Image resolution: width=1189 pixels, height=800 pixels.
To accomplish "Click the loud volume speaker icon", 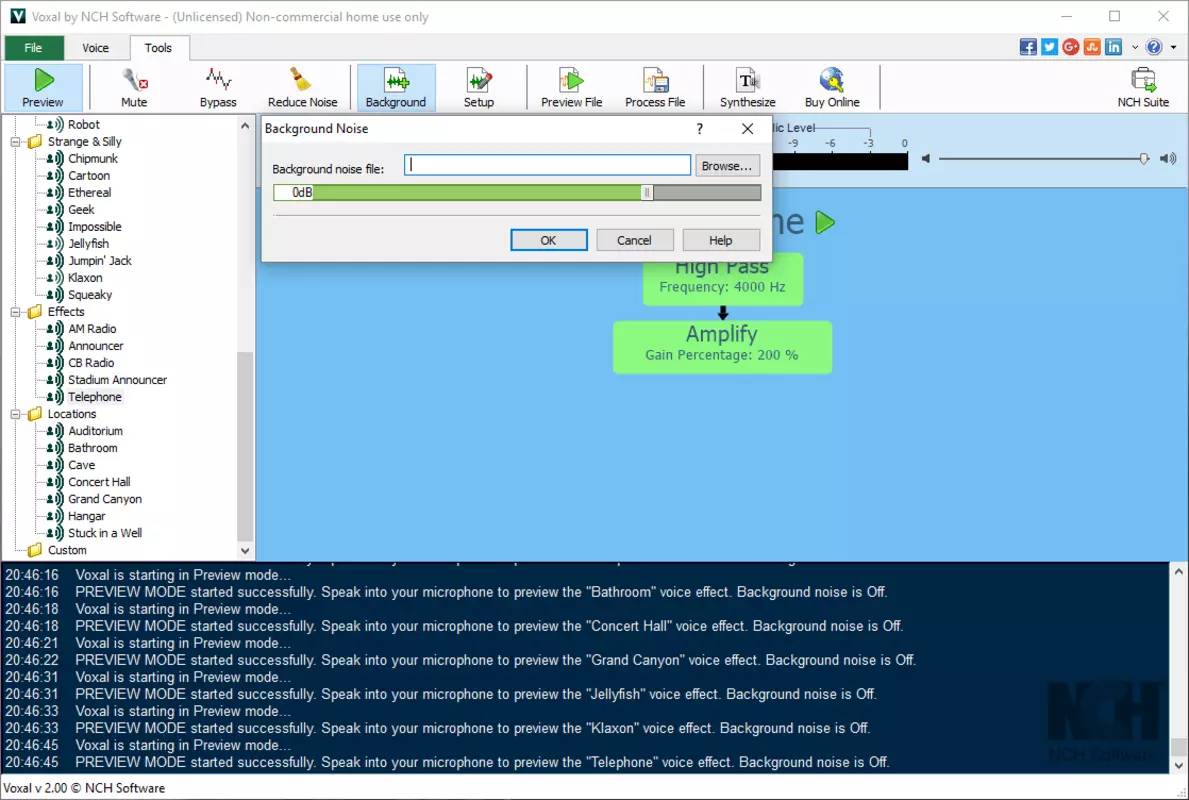I will 1169,158.
